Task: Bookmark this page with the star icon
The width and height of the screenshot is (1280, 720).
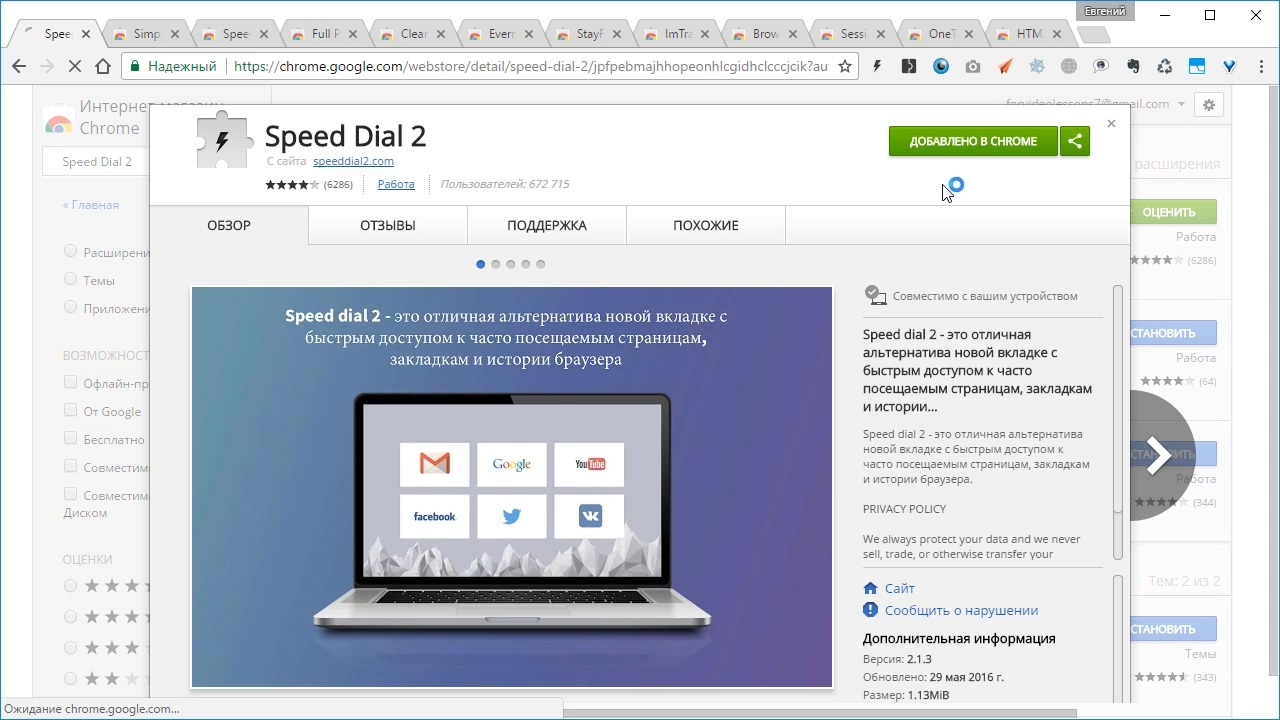Action: point(845,67)
